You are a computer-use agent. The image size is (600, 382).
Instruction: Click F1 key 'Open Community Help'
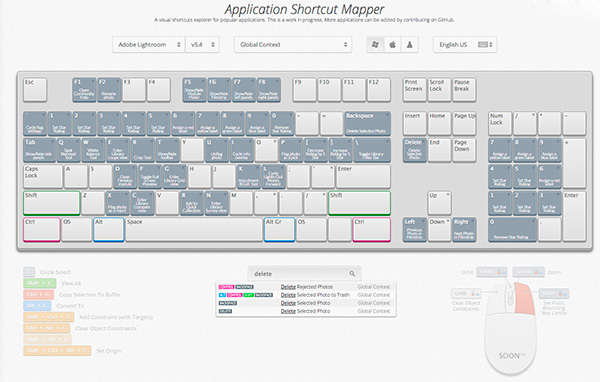point(84,90)
